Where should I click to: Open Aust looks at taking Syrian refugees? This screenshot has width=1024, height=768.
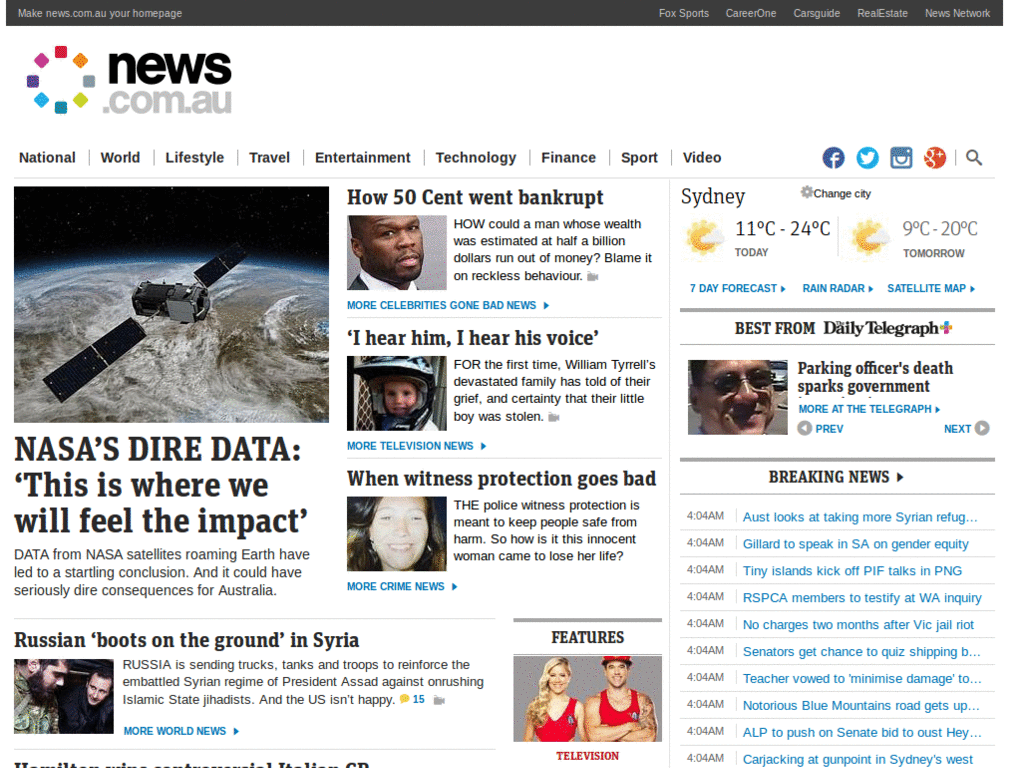pos(860,517)
